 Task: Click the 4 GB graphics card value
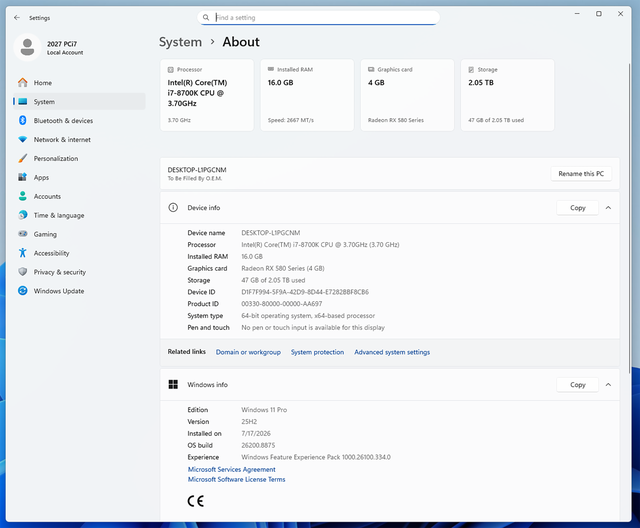click(x=376, y=82)
